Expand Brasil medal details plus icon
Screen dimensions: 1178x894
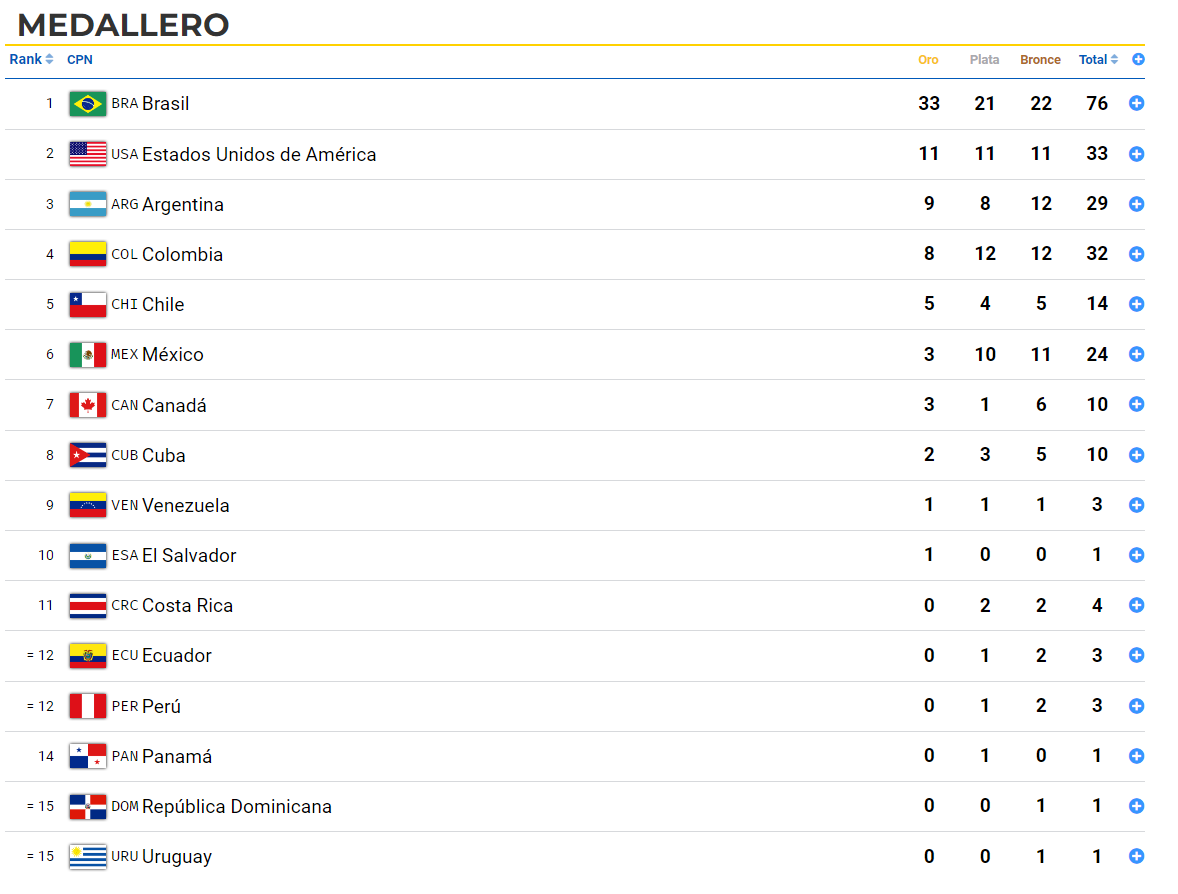1136,104
